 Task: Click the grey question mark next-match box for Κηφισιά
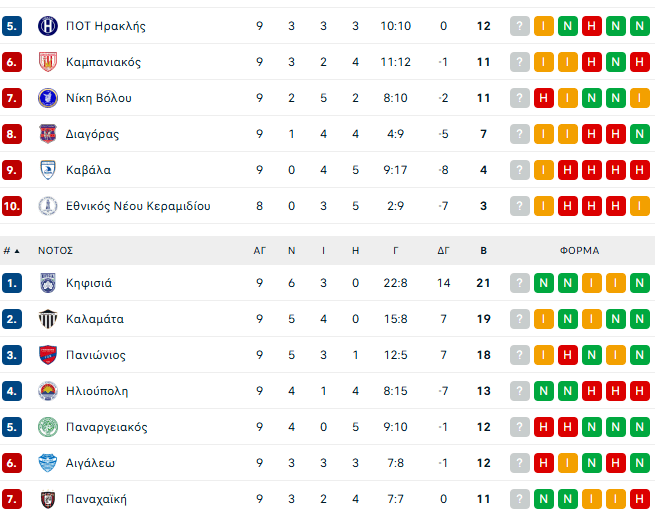pos(519,283)
